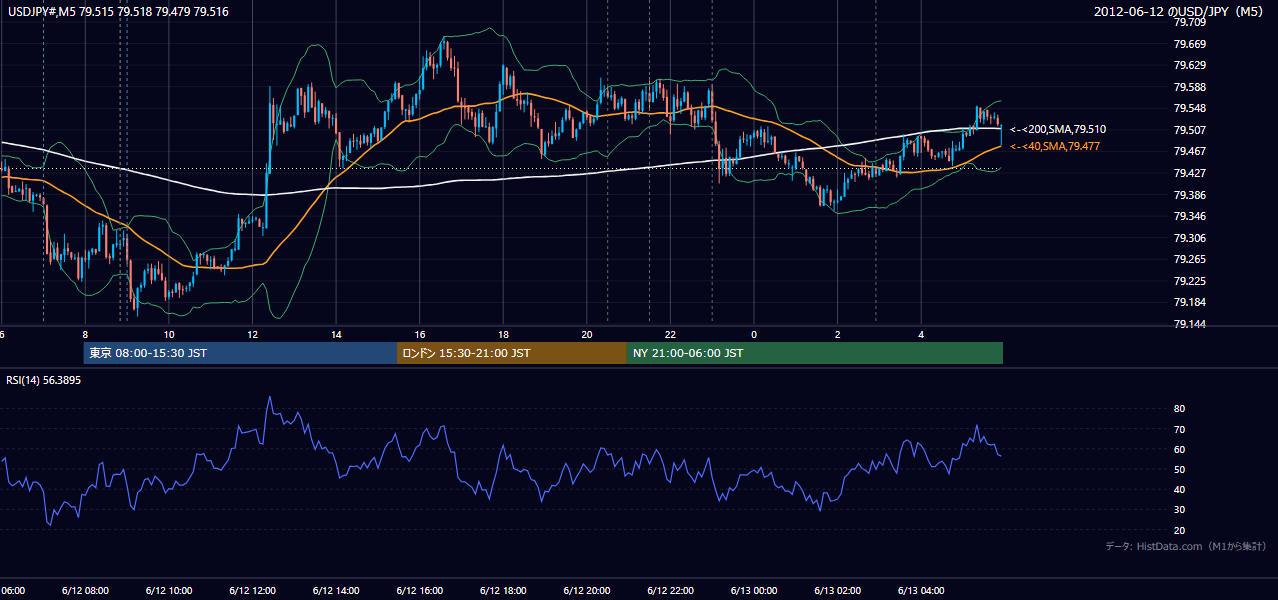Click hour 12 tick under price chart
Image resolution: width=1278 pixels, height=600 pixels.
pos(252,334)
